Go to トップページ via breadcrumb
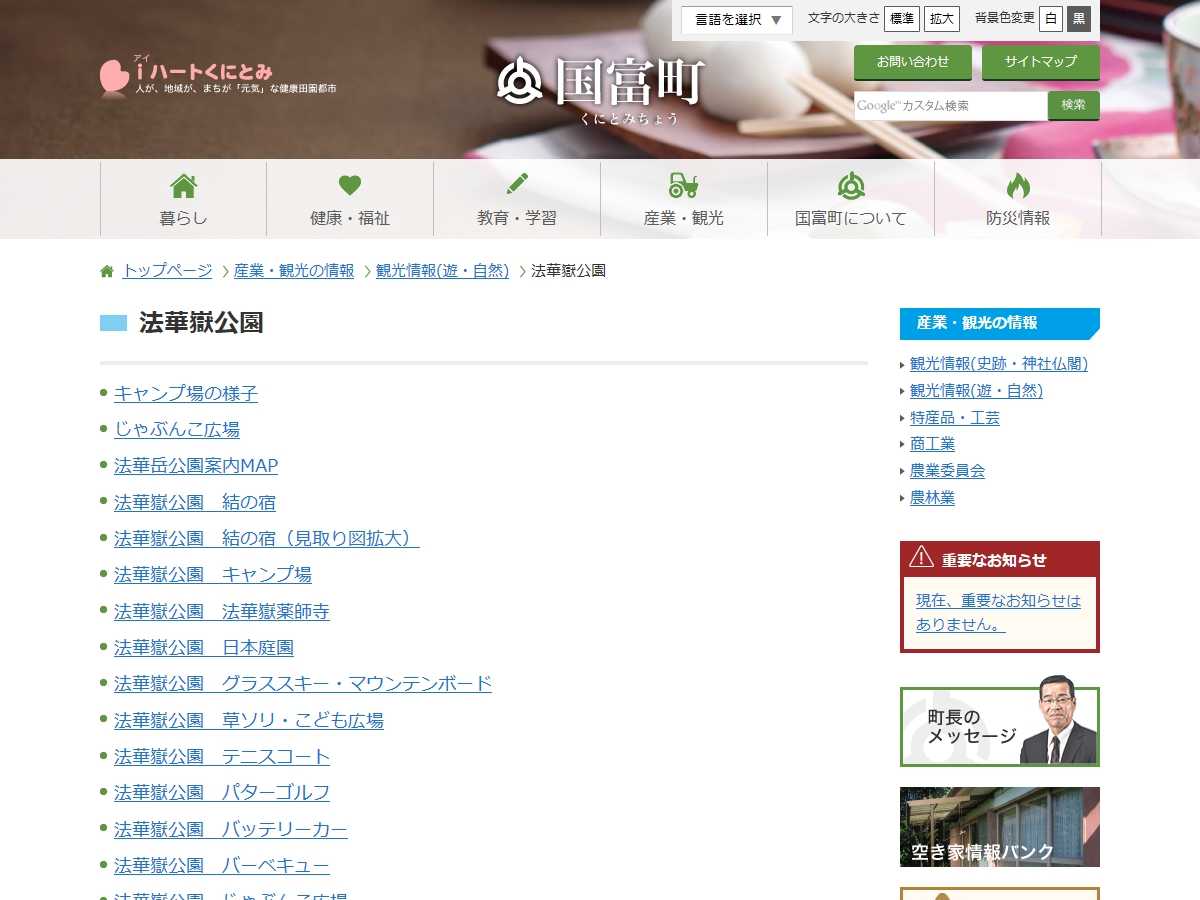The height and width of the screenshot is (900, 1200). tap(167, 271)
